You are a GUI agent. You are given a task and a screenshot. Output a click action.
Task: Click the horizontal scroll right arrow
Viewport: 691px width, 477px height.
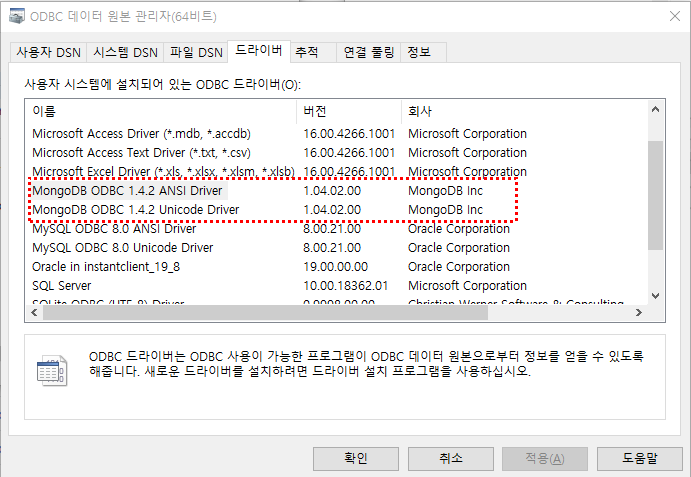[x=639, y=313]
